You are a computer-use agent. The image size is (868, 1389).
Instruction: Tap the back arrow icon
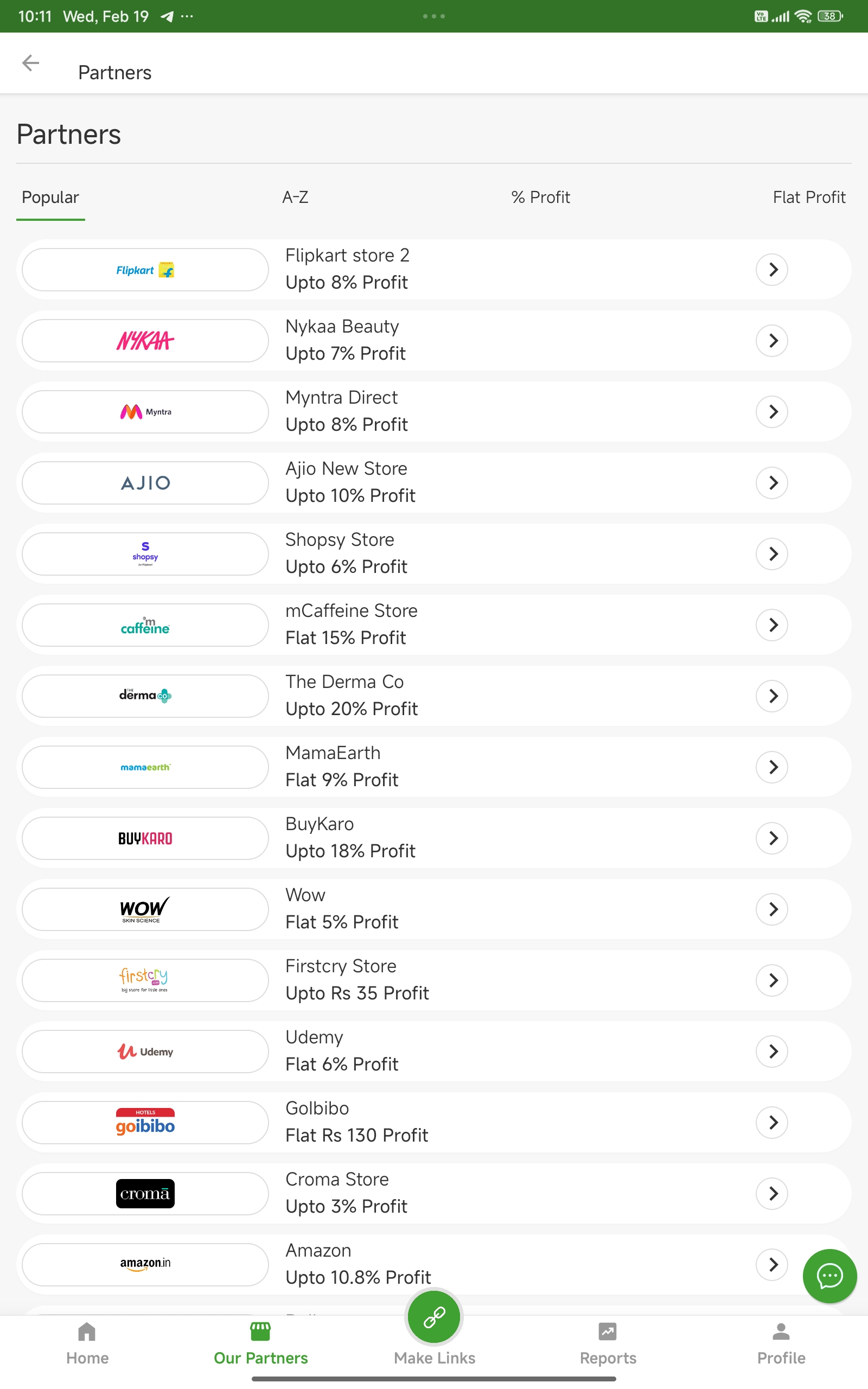click(30, 62)
